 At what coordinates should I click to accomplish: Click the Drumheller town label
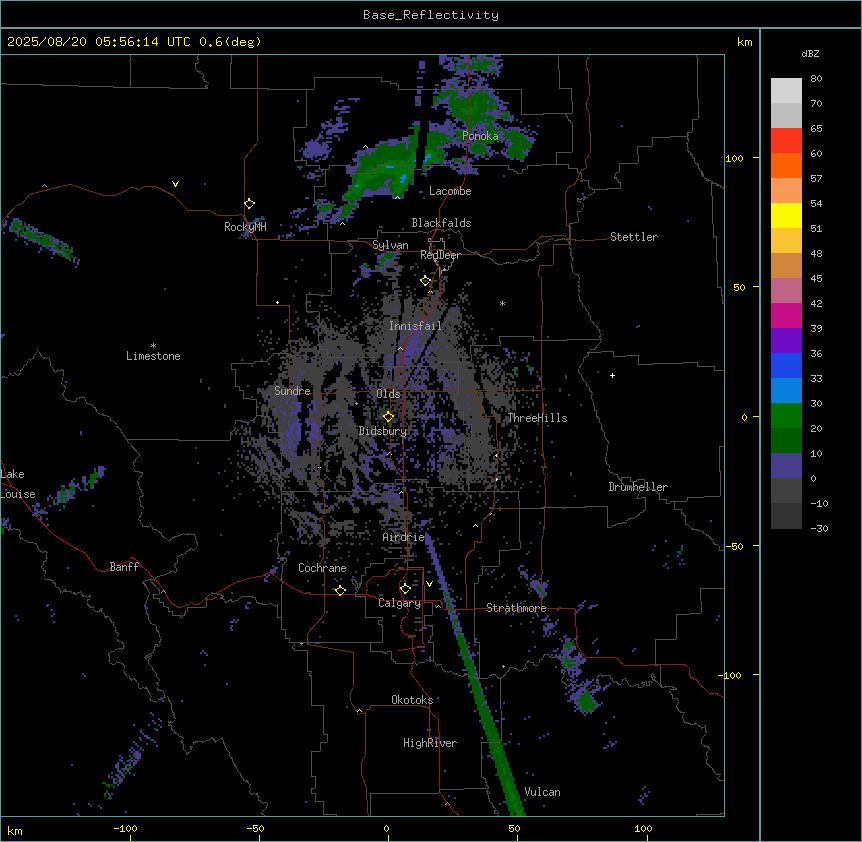tap(638, 487)
